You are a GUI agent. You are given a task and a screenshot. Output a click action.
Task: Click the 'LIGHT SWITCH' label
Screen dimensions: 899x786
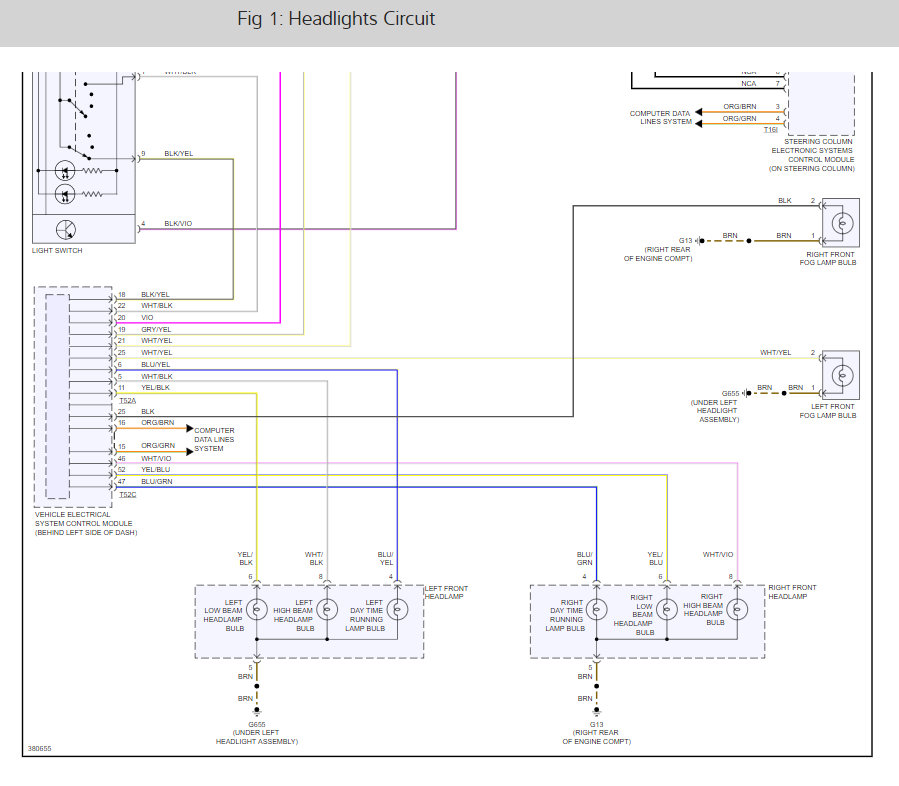[57, 251]
